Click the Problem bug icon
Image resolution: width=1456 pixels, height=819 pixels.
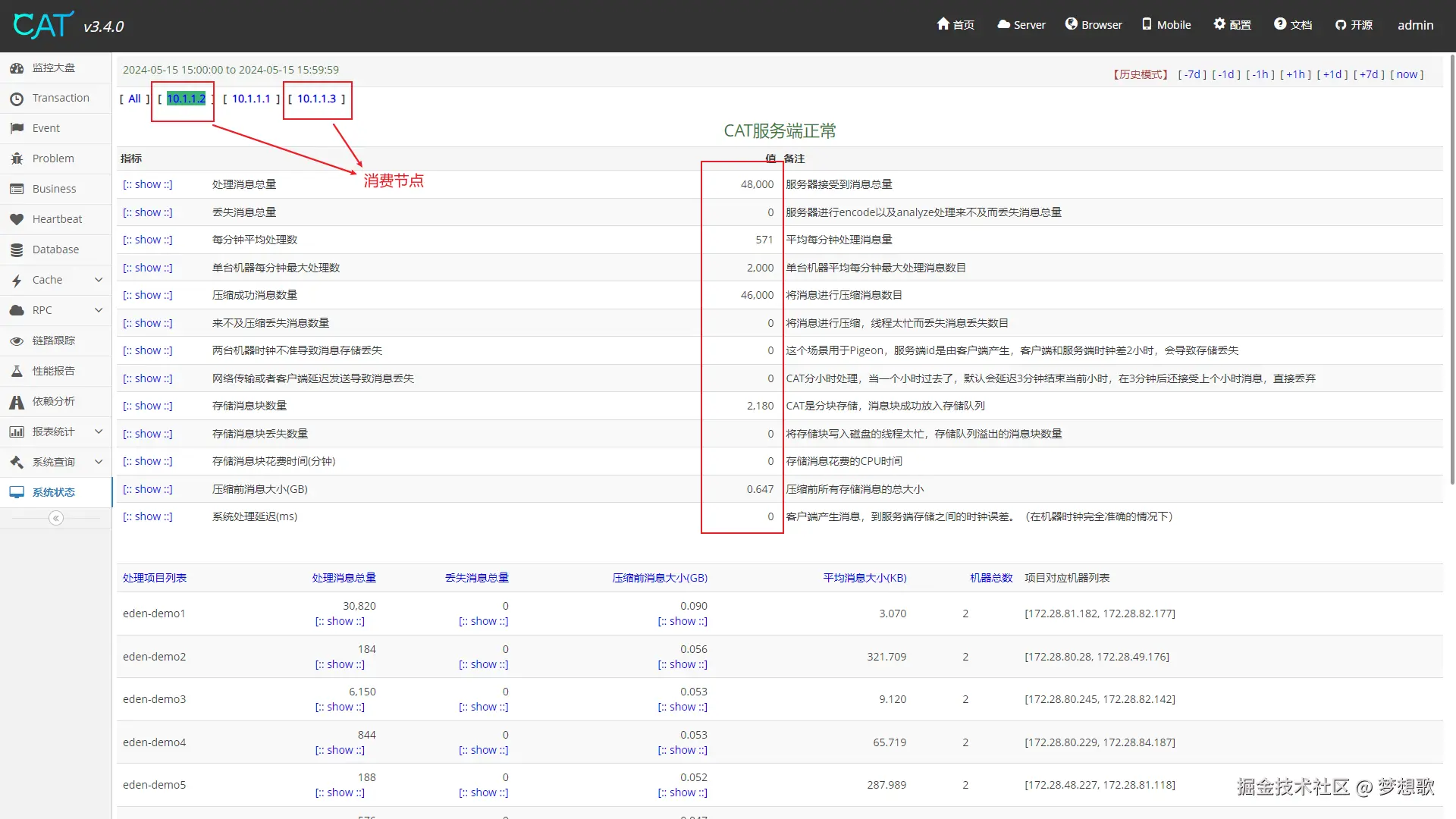(17, 158)
